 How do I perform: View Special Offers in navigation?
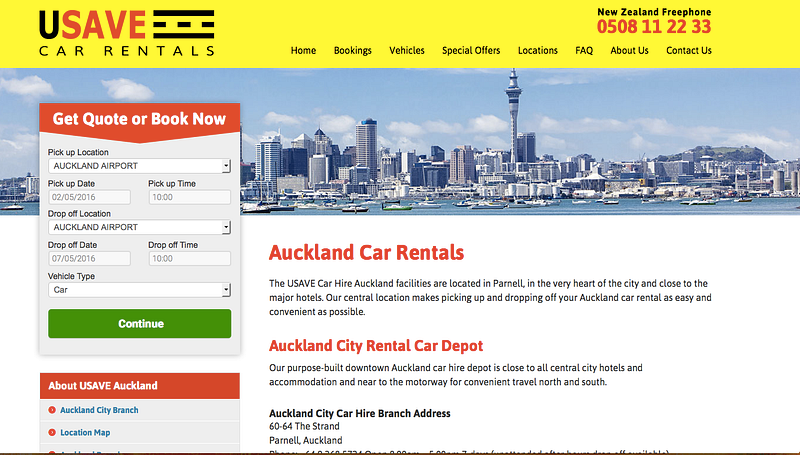coord(471,50)
